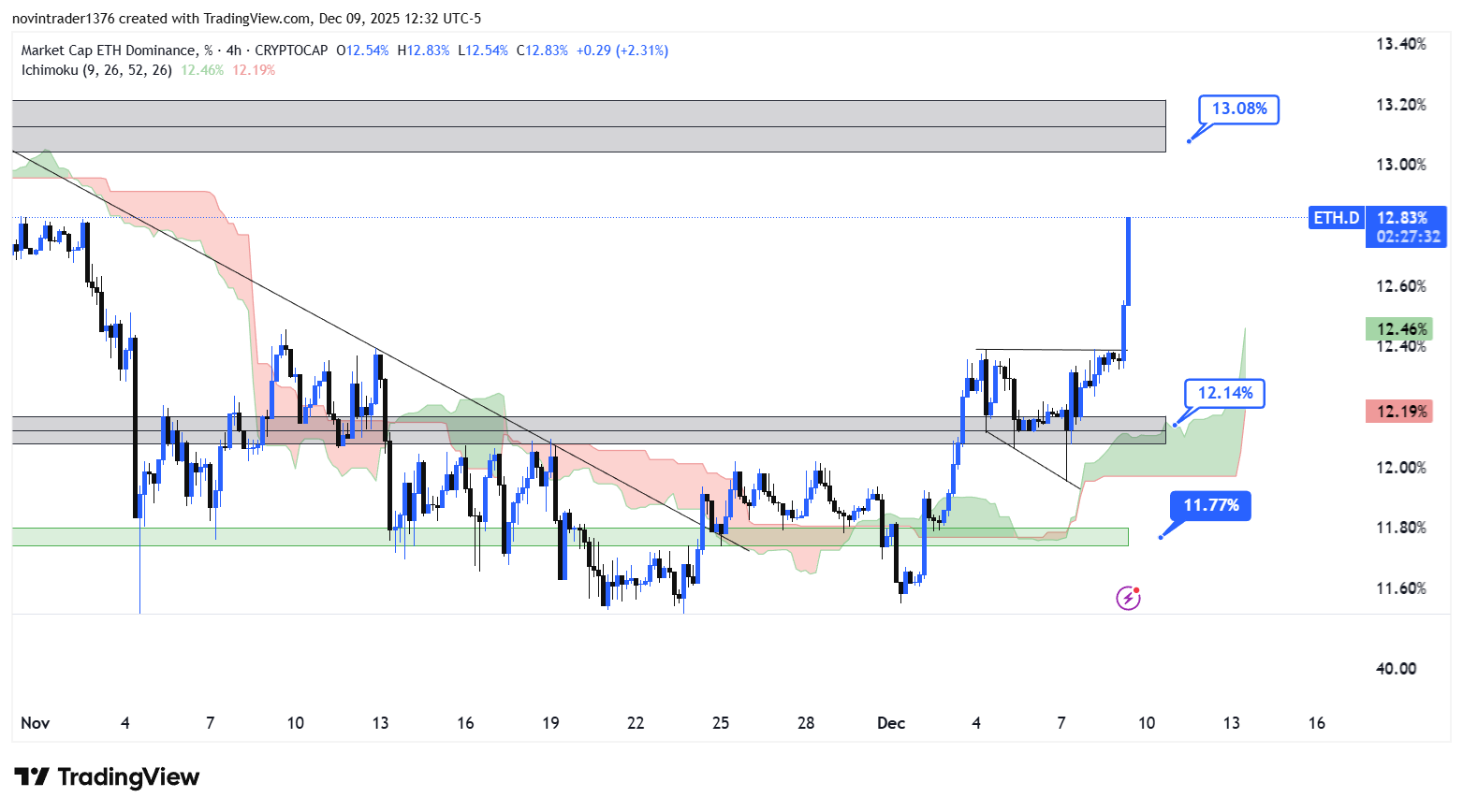Select the 12.14% price callout
The image size is (1463, 812).
[1224, 394]
